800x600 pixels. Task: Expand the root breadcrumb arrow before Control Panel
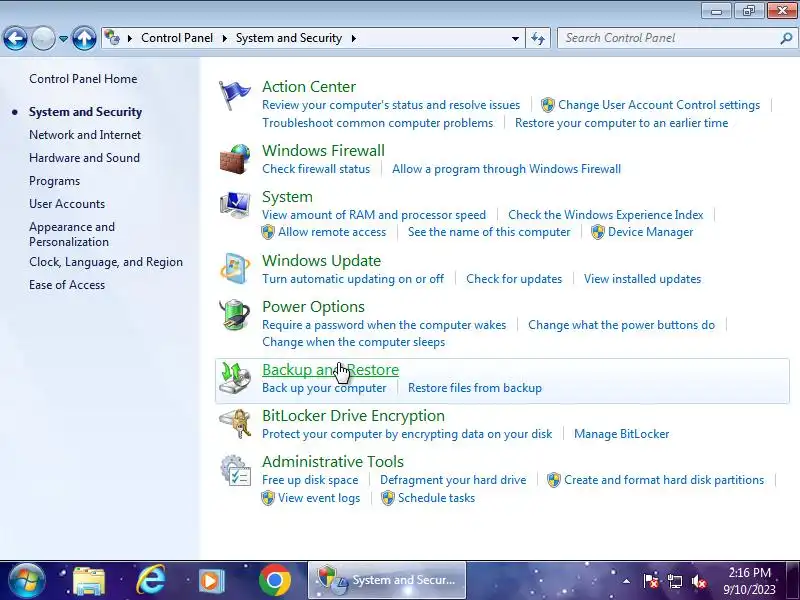130,38
